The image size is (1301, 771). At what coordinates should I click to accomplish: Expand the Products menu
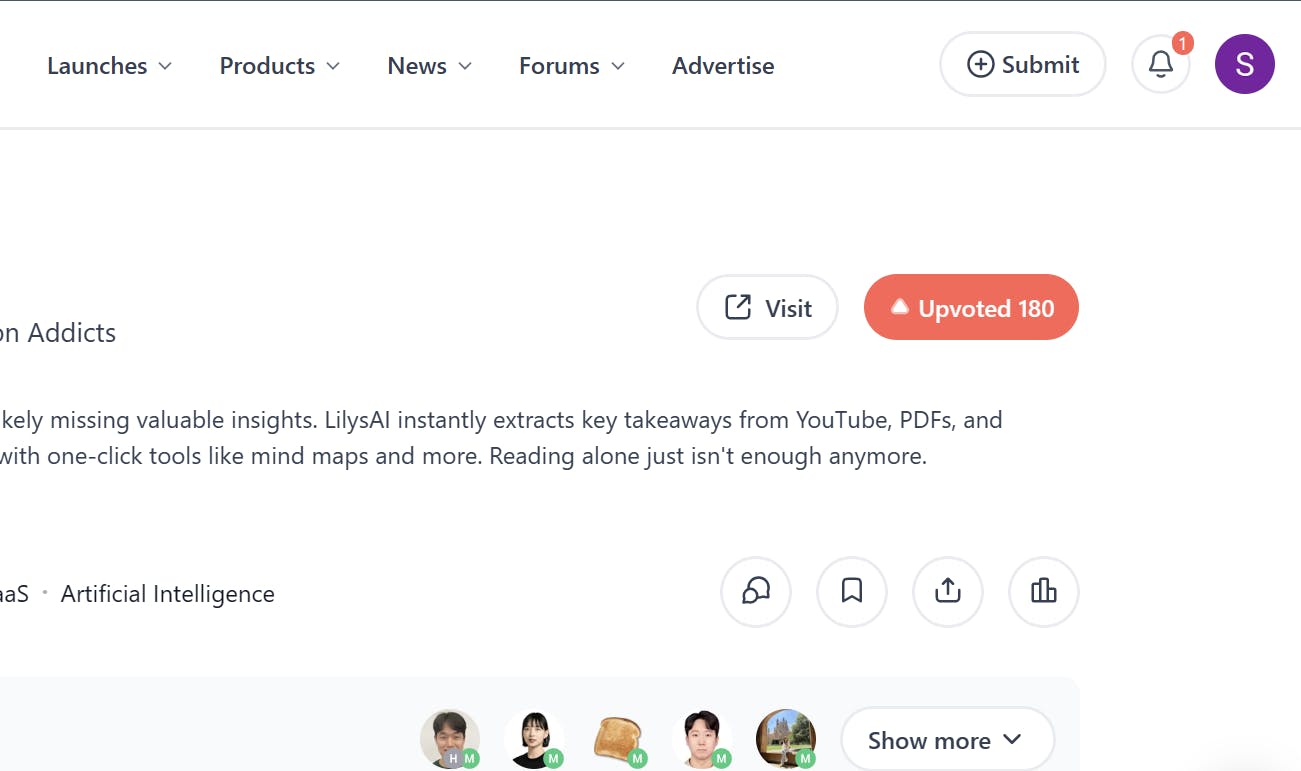click(x=280, y=66)
